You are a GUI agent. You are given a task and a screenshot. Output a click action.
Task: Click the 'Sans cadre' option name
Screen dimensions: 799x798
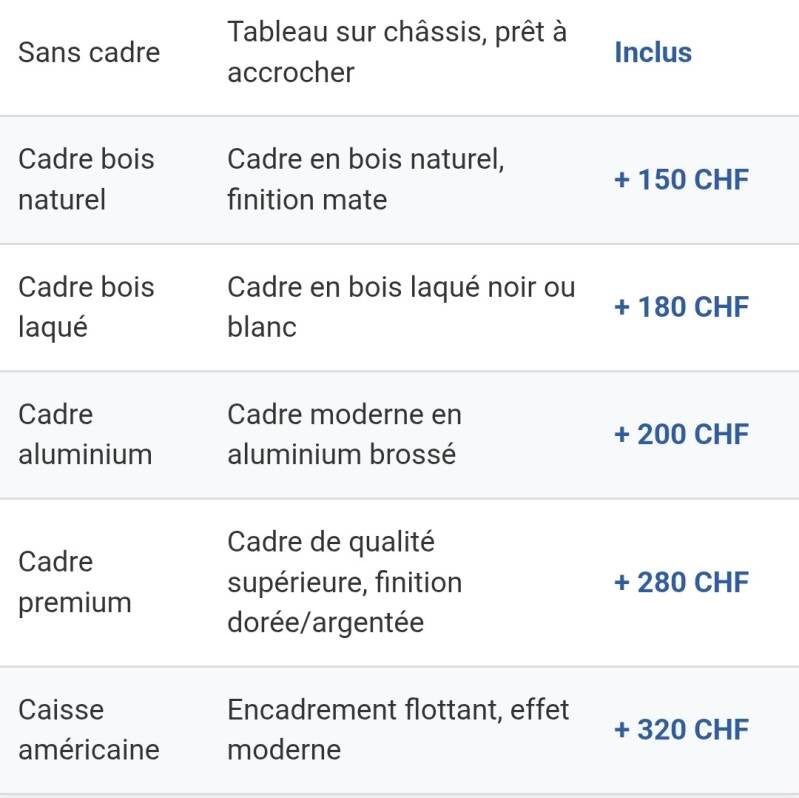89,52
